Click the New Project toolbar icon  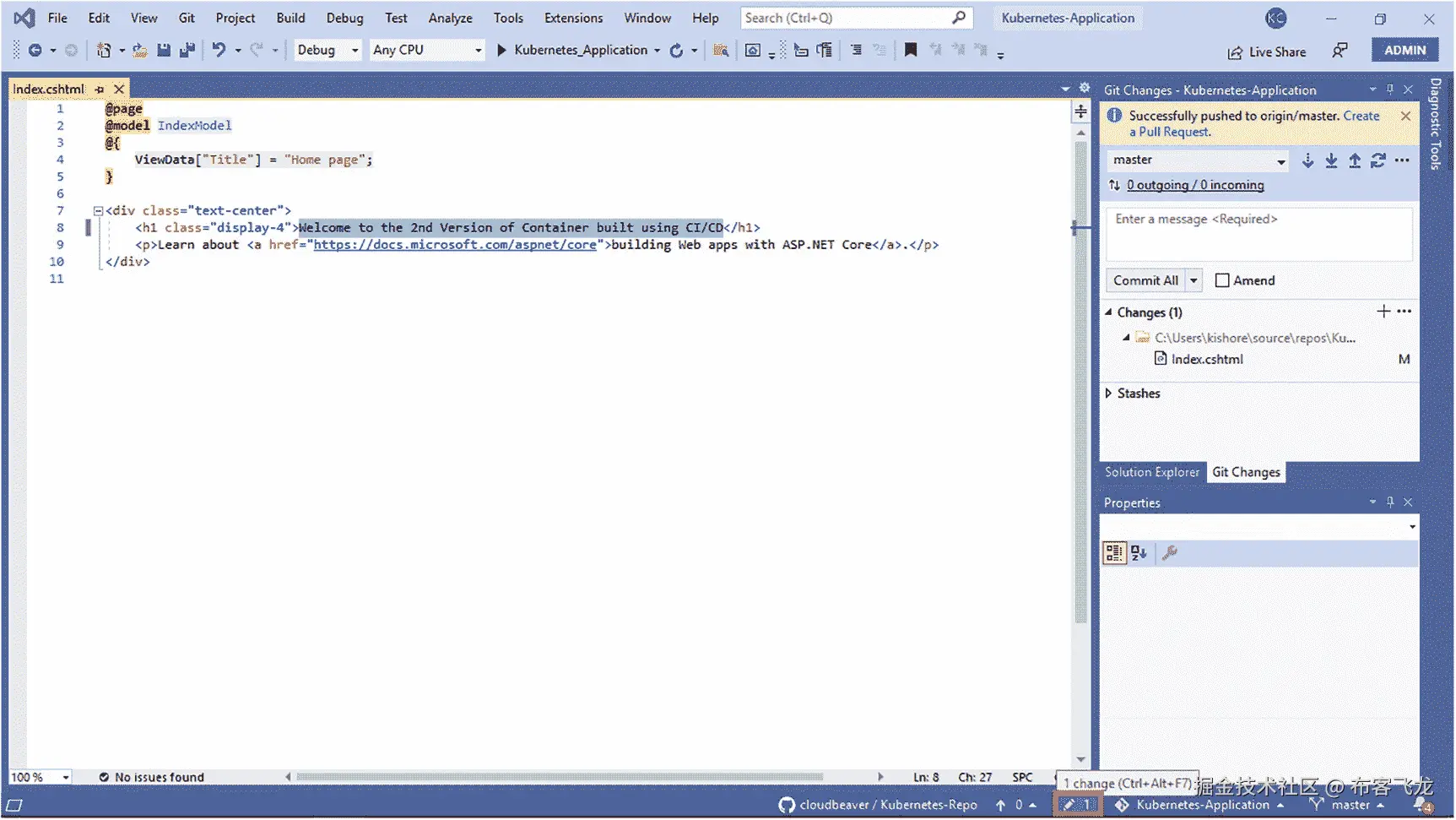103,51
